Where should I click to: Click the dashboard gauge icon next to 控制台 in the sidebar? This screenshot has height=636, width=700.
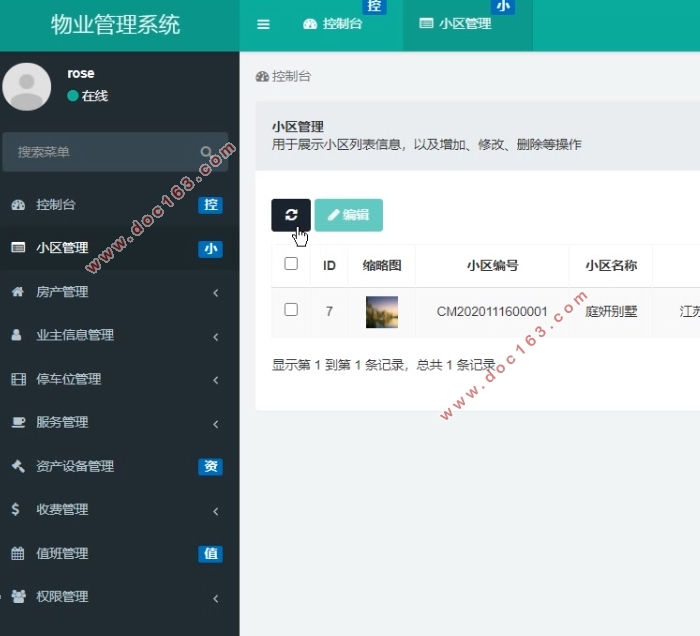(18, 205)
